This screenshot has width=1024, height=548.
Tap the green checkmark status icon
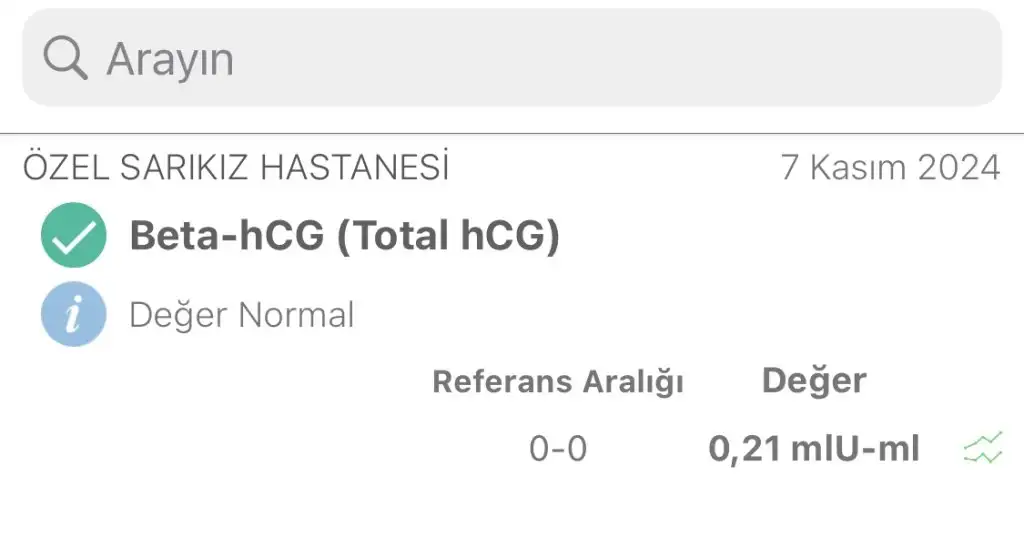[74, 235]
